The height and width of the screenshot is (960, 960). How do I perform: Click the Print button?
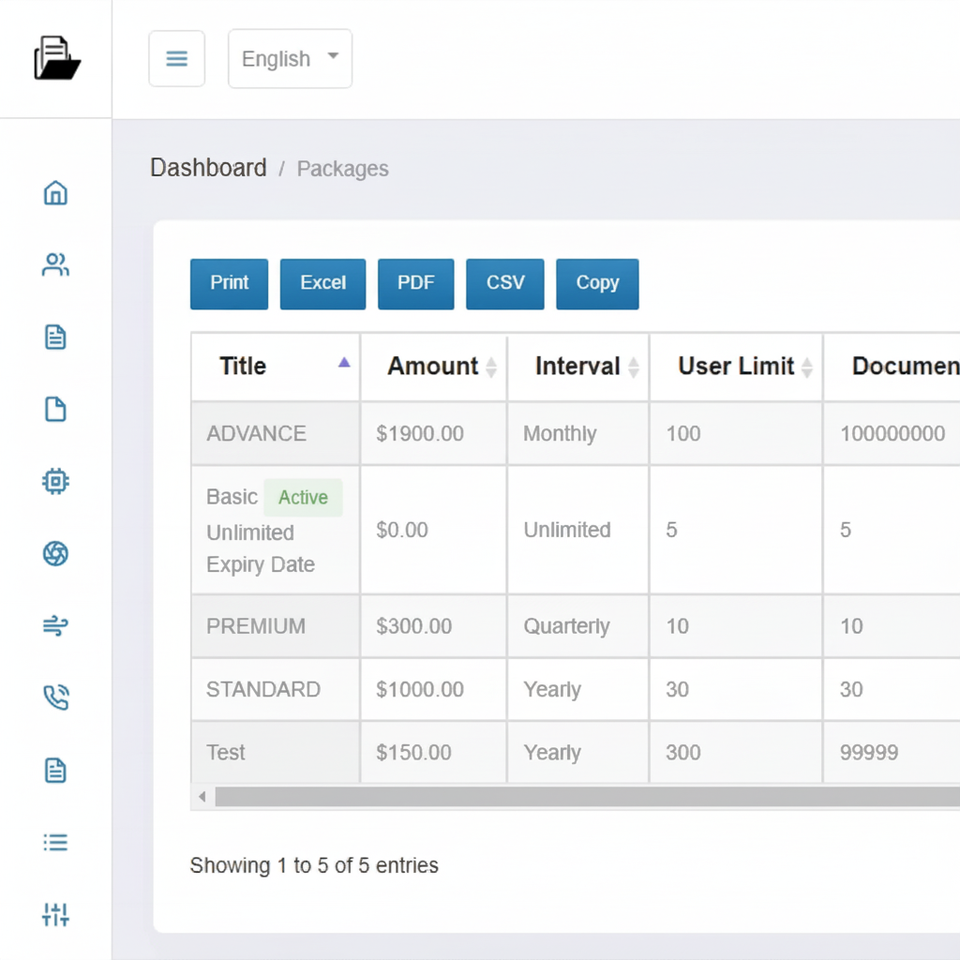(x=229, y=283)
